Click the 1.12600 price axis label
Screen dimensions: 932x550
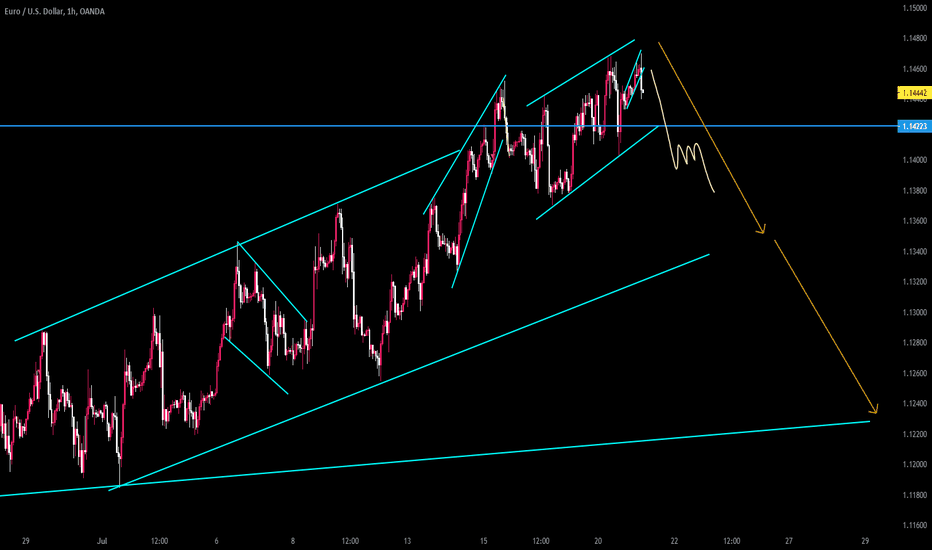point(914,373)
